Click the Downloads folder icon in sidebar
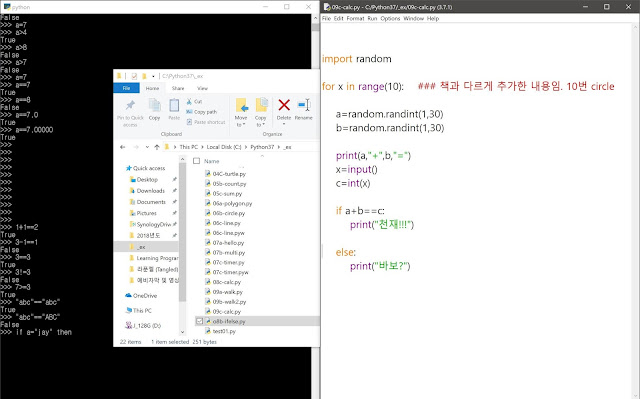640x399 pixels. (x=132, y=191)
